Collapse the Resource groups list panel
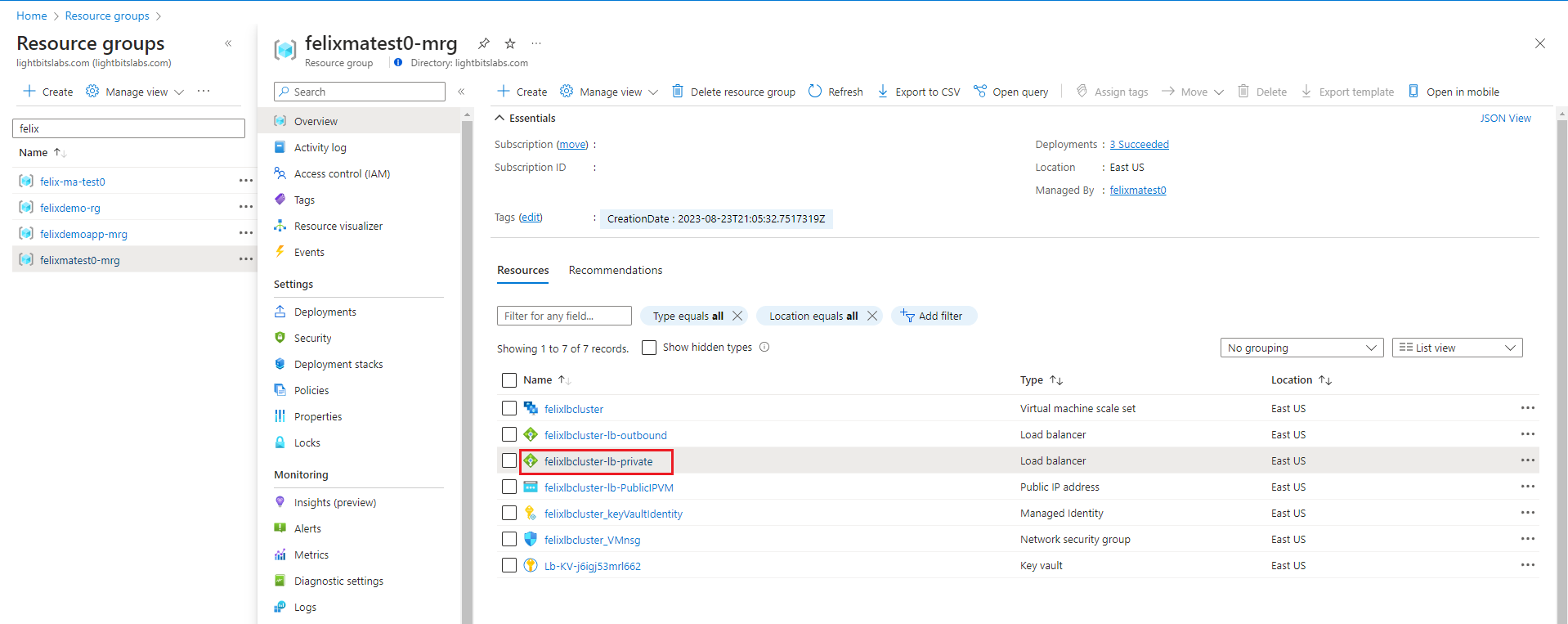 [x=228, y=43]
